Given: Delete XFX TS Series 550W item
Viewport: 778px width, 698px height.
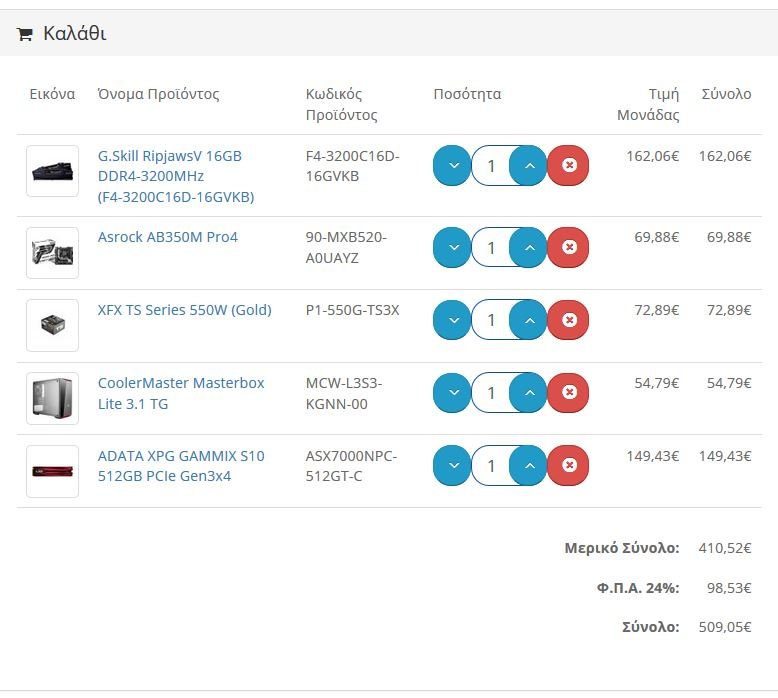Looking at the screenshot, I should point(569,320).
